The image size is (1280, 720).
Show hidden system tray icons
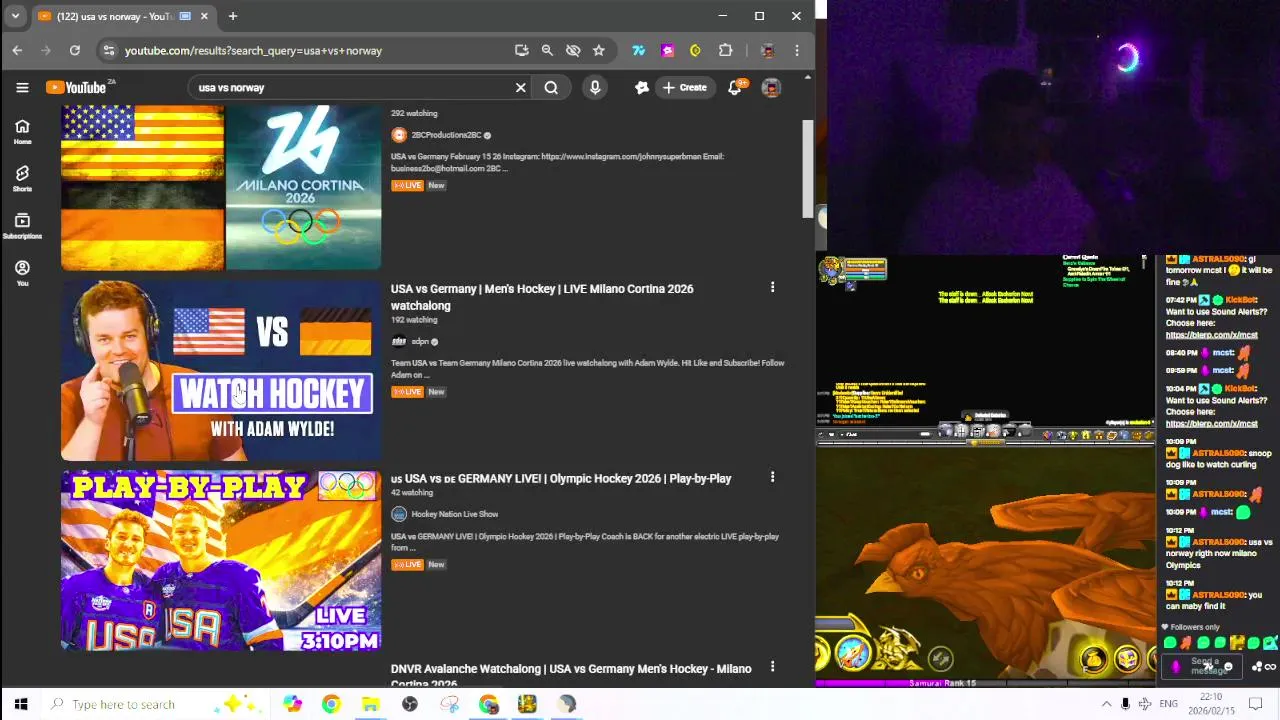[x=1106, y=704]
